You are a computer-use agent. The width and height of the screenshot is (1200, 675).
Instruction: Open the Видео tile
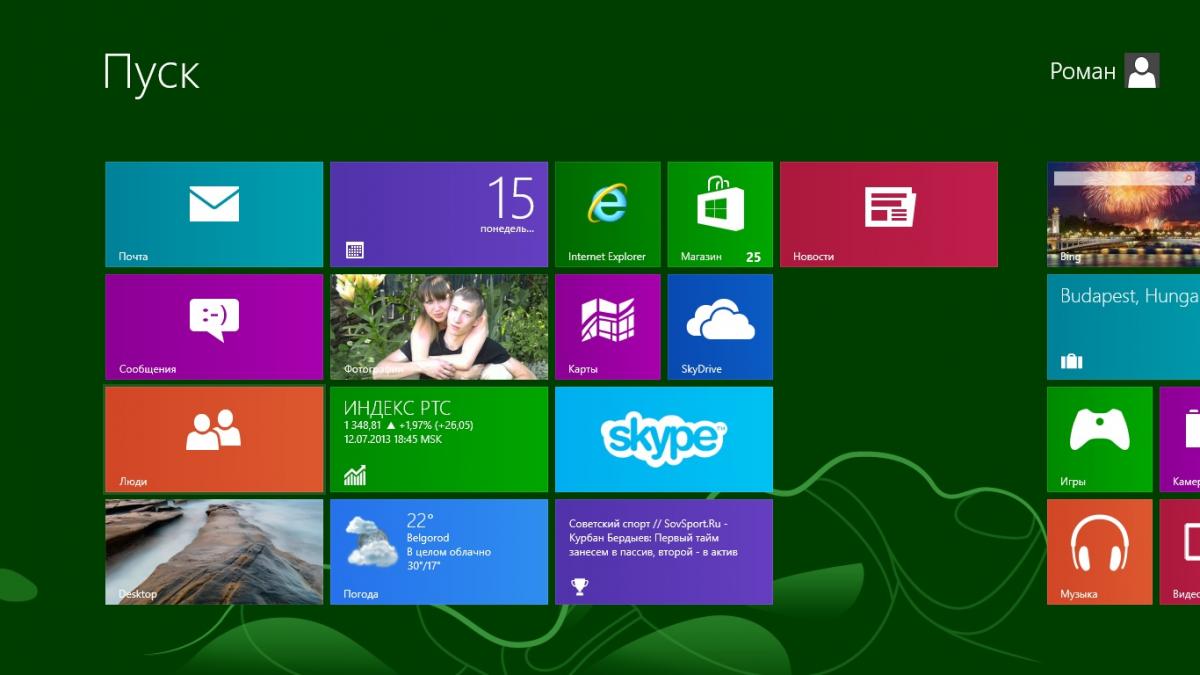[x=1180, y=552]
